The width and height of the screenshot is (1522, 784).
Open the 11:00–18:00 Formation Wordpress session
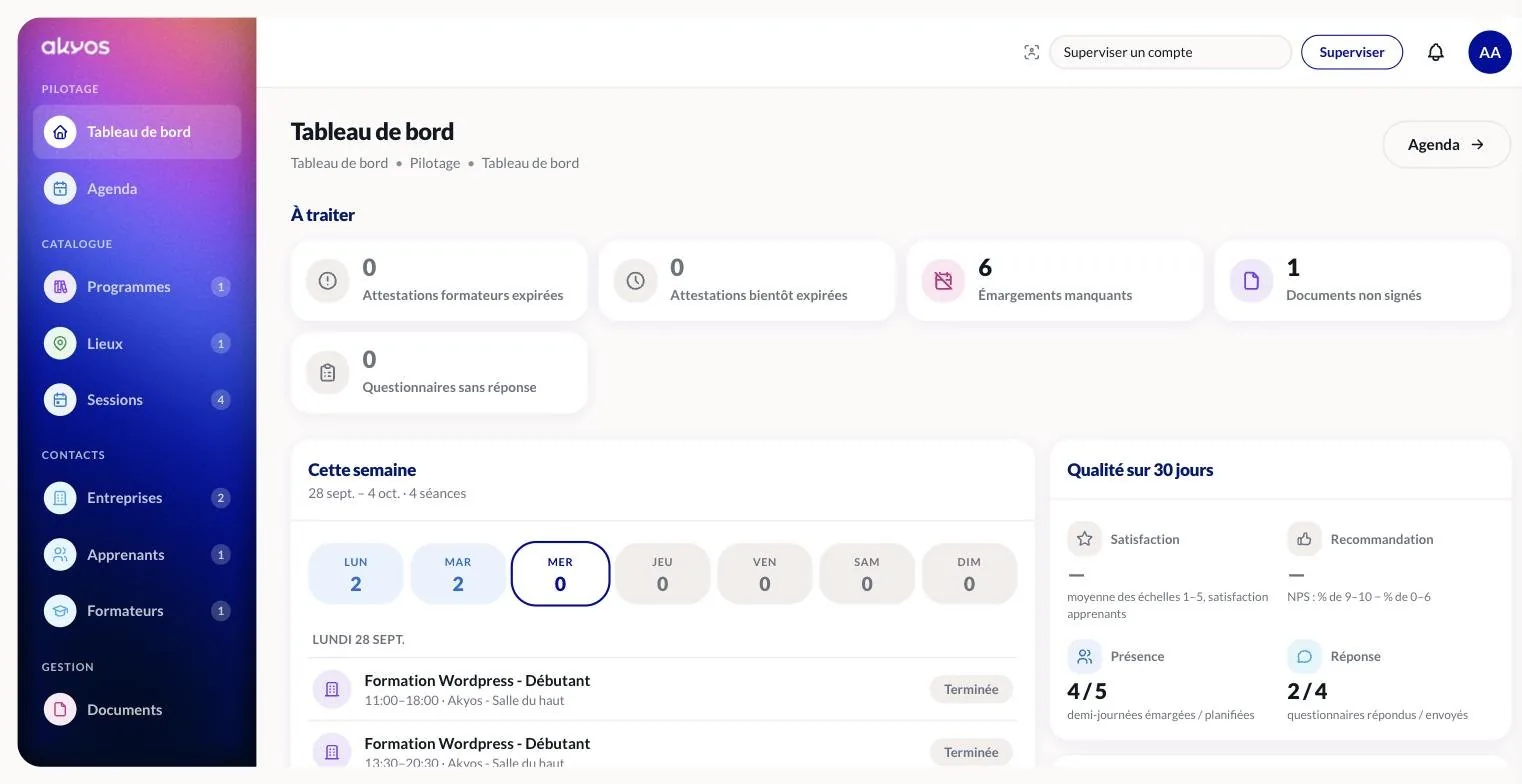click(662, 690)
